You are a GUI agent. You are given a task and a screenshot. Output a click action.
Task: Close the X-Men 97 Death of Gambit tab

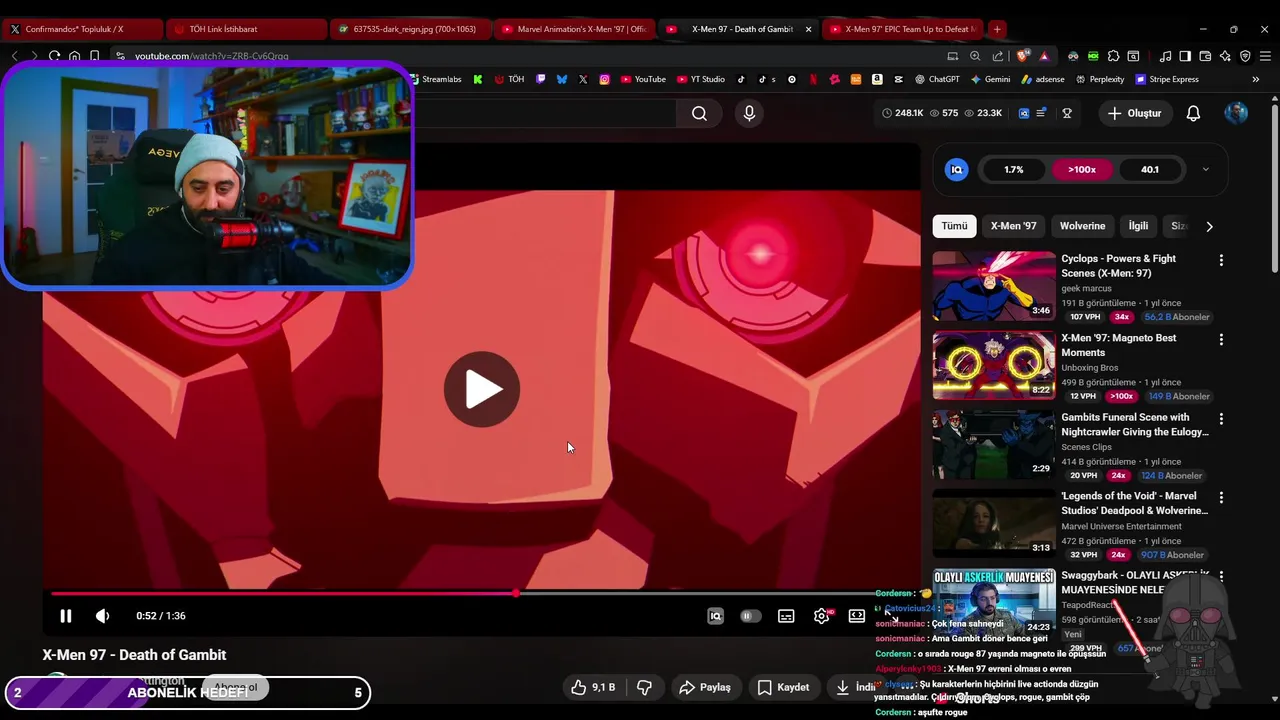pos(808,29)
